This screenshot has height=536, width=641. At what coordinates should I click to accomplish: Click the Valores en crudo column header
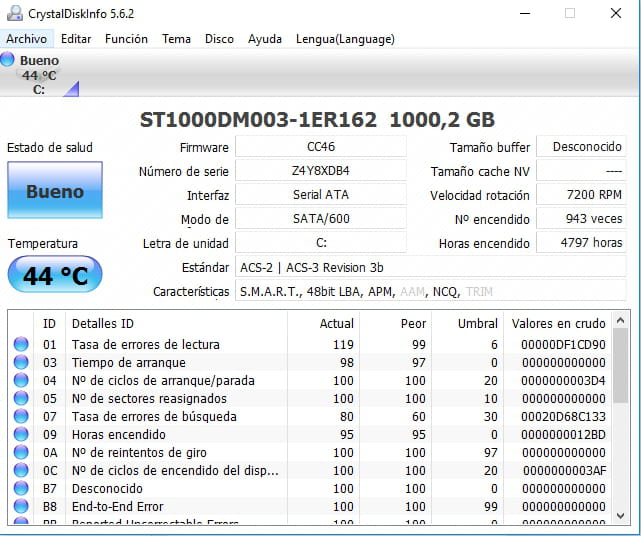click(558, 323)
